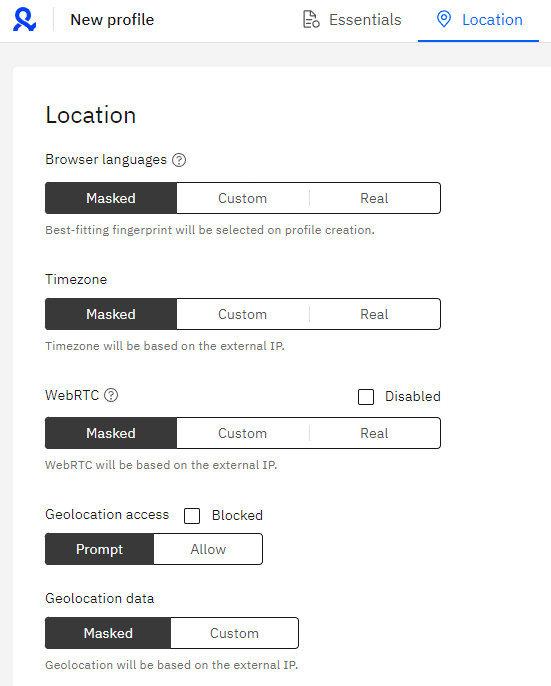Switch to the Essentials tab

pos(352,20)
